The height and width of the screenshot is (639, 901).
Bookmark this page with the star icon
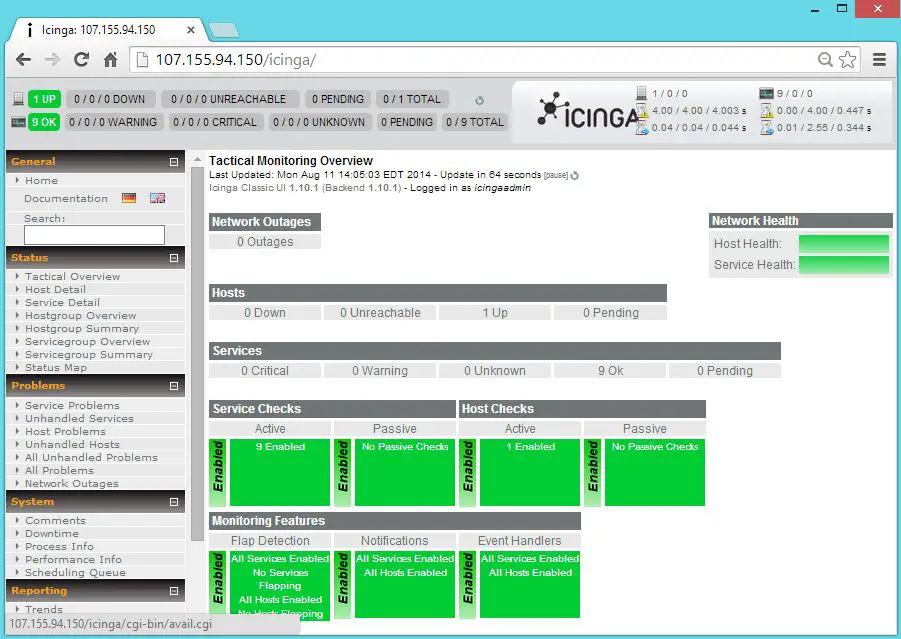[848, 60]
